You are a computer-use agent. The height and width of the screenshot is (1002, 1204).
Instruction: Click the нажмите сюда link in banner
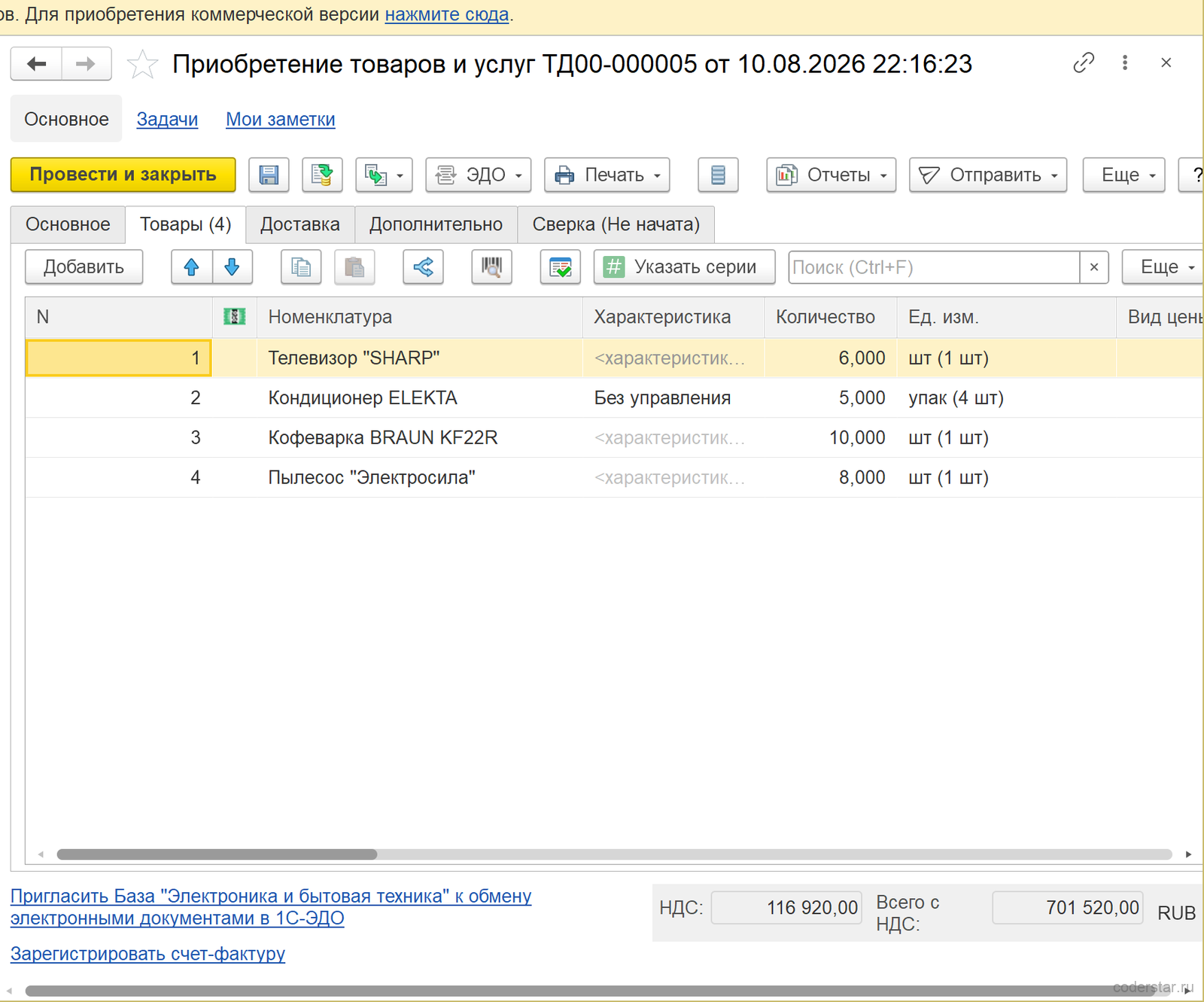tap(447, 14)
